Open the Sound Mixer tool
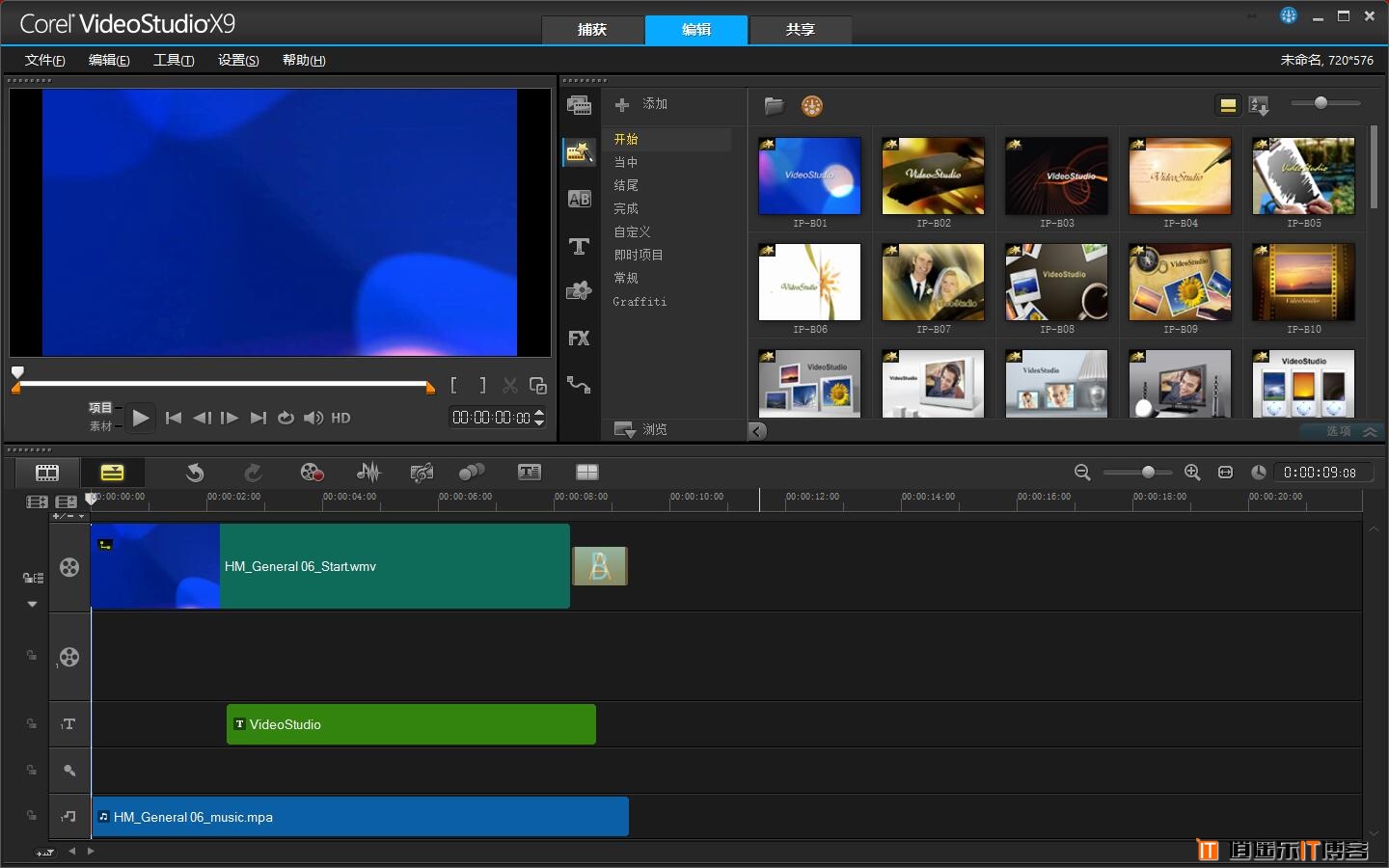 click(368, 473)
